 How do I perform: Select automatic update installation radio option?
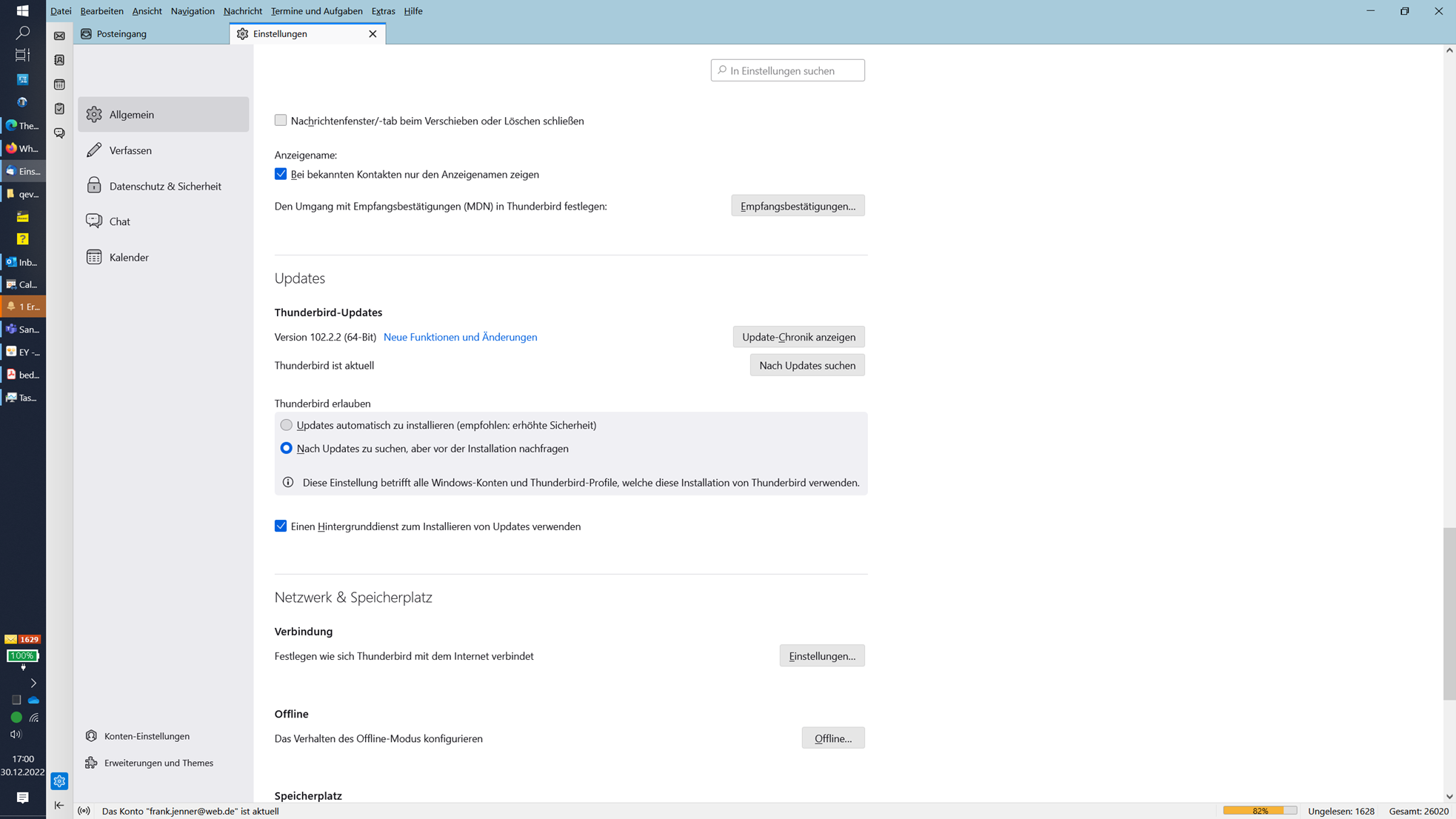(287, 425)
